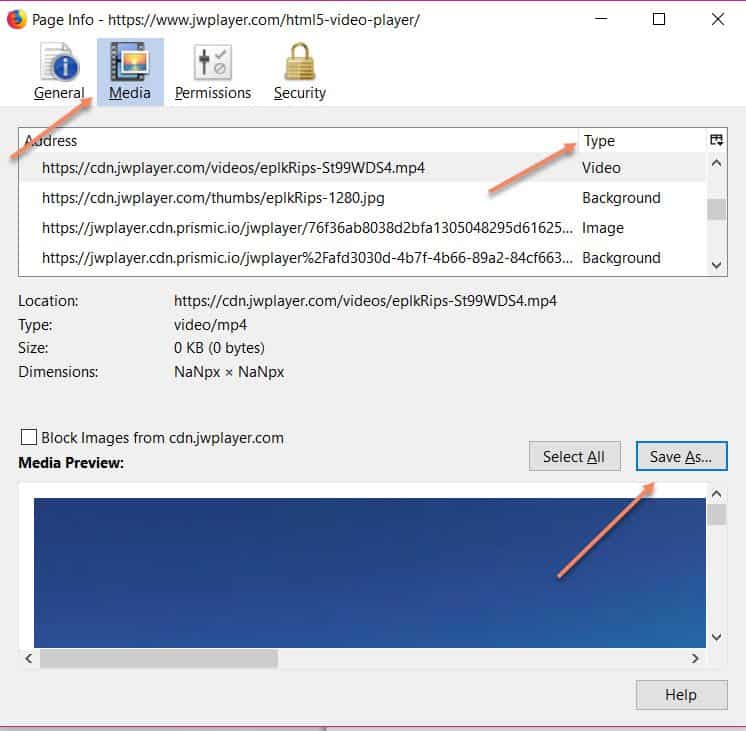Click the Save As... button
Image resolution: width=746 pixels, height=731 pixels.
681,457
